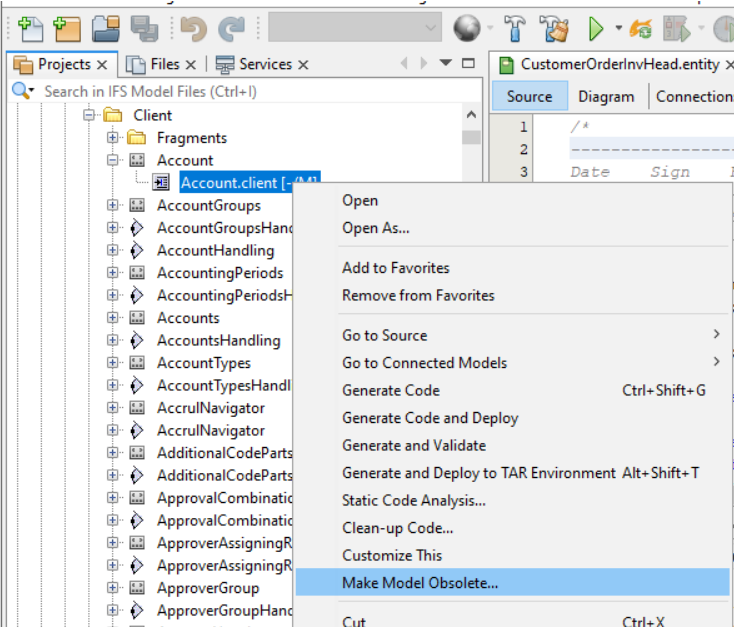Screen dimensions: 739x631
Task: Open the empty configuration combo box
Action: point(355,29)
